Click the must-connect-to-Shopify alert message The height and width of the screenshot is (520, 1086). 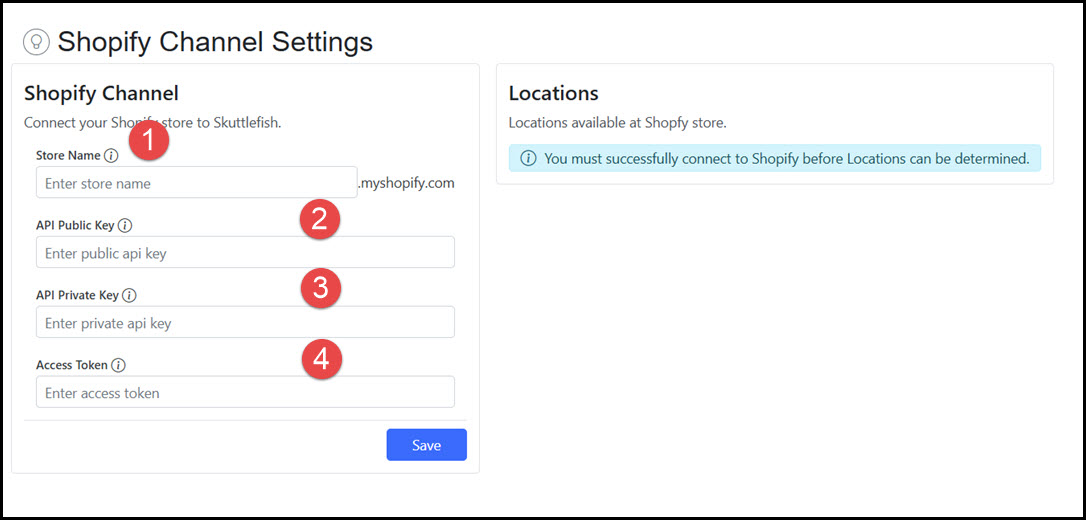coord(786,159)
